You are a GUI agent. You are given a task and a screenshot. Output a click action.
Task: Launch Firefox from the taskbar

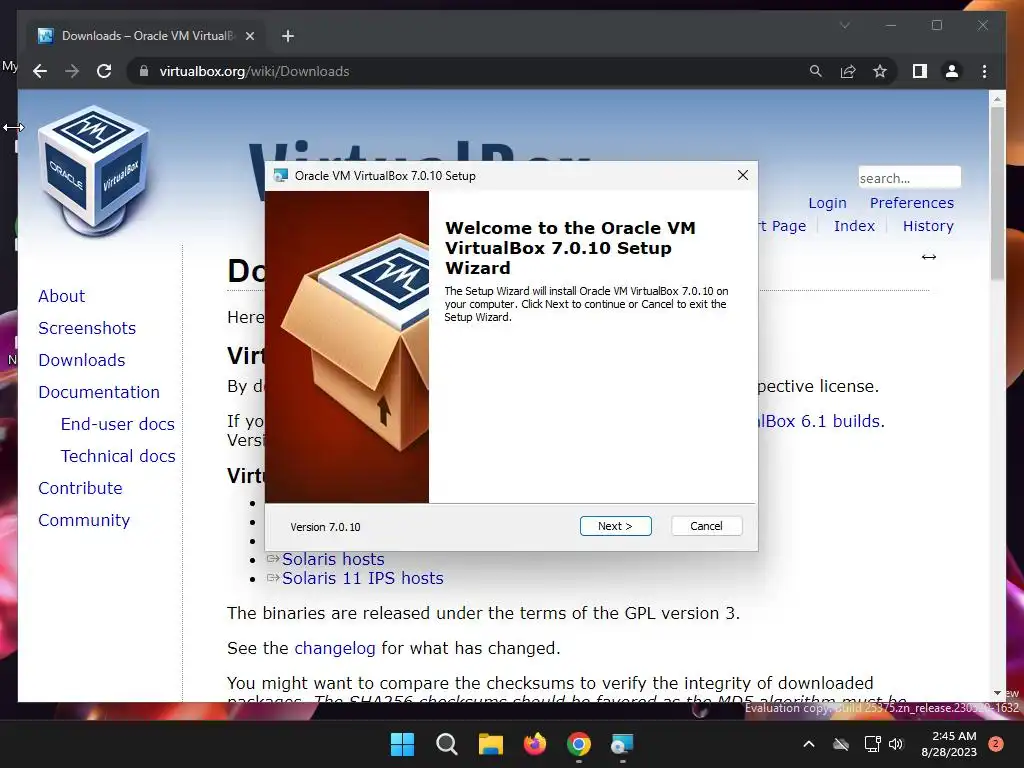pyautogui.click(x=535, y=744)
